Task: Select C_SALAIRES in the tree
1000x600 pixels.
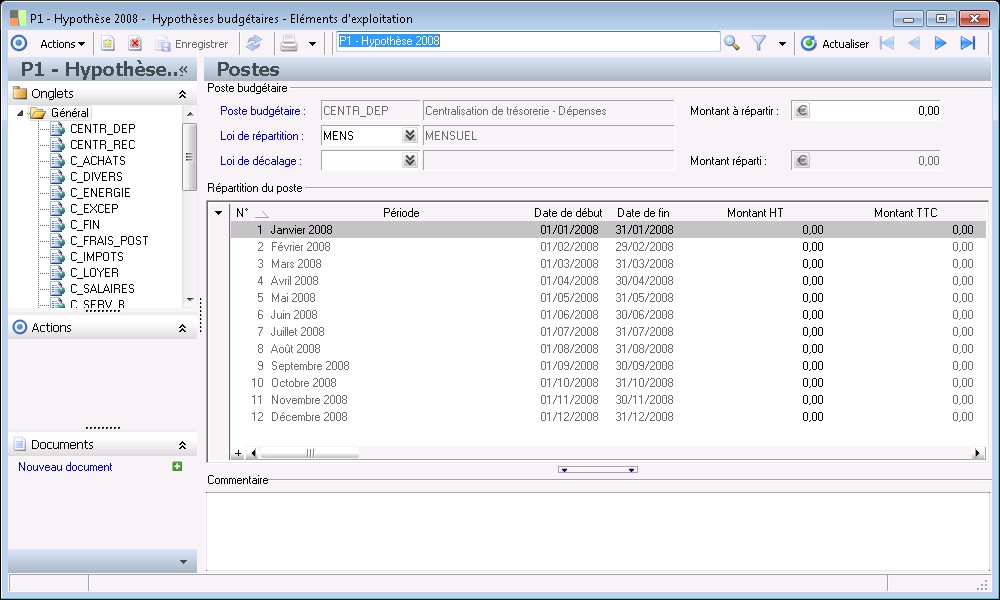Action: pos(102,289)
